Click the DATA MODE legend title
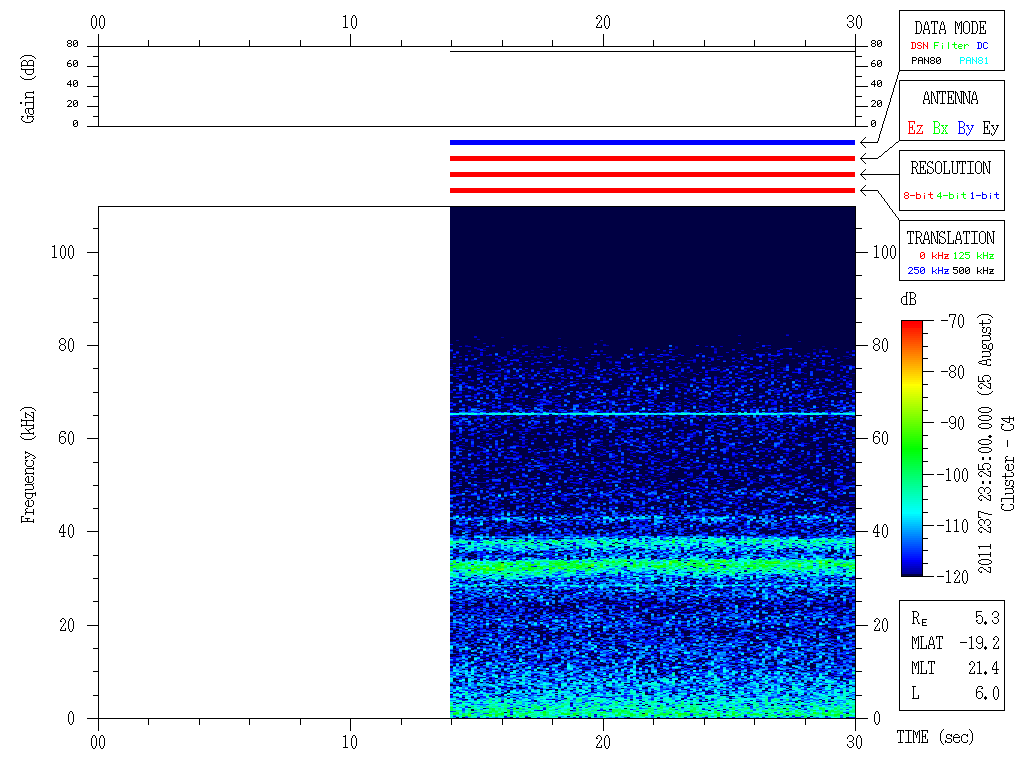Viewport: 1024px width, 768px height. coord(950,28)
